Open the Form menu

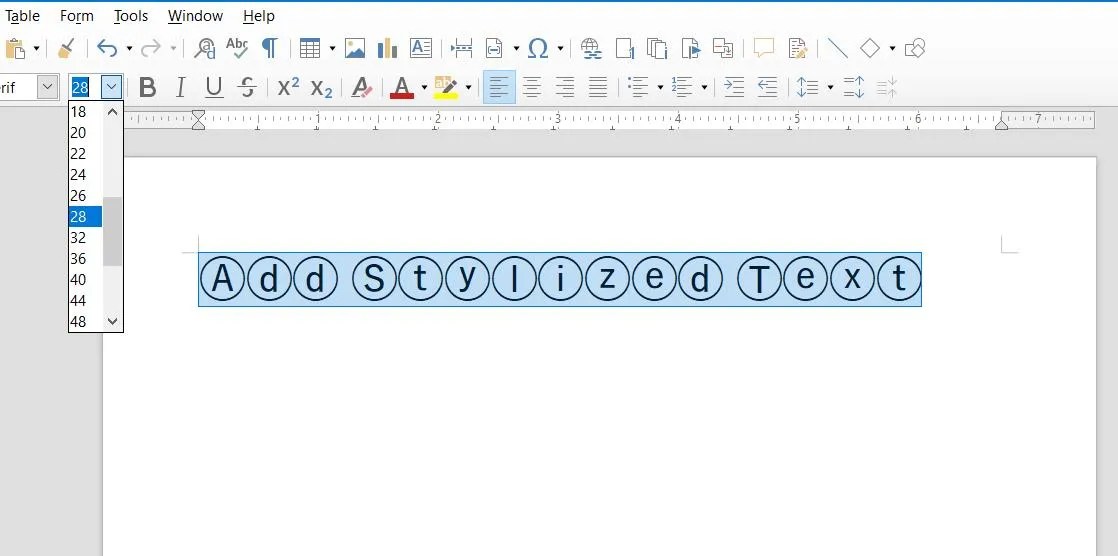[x=76, y=16]
